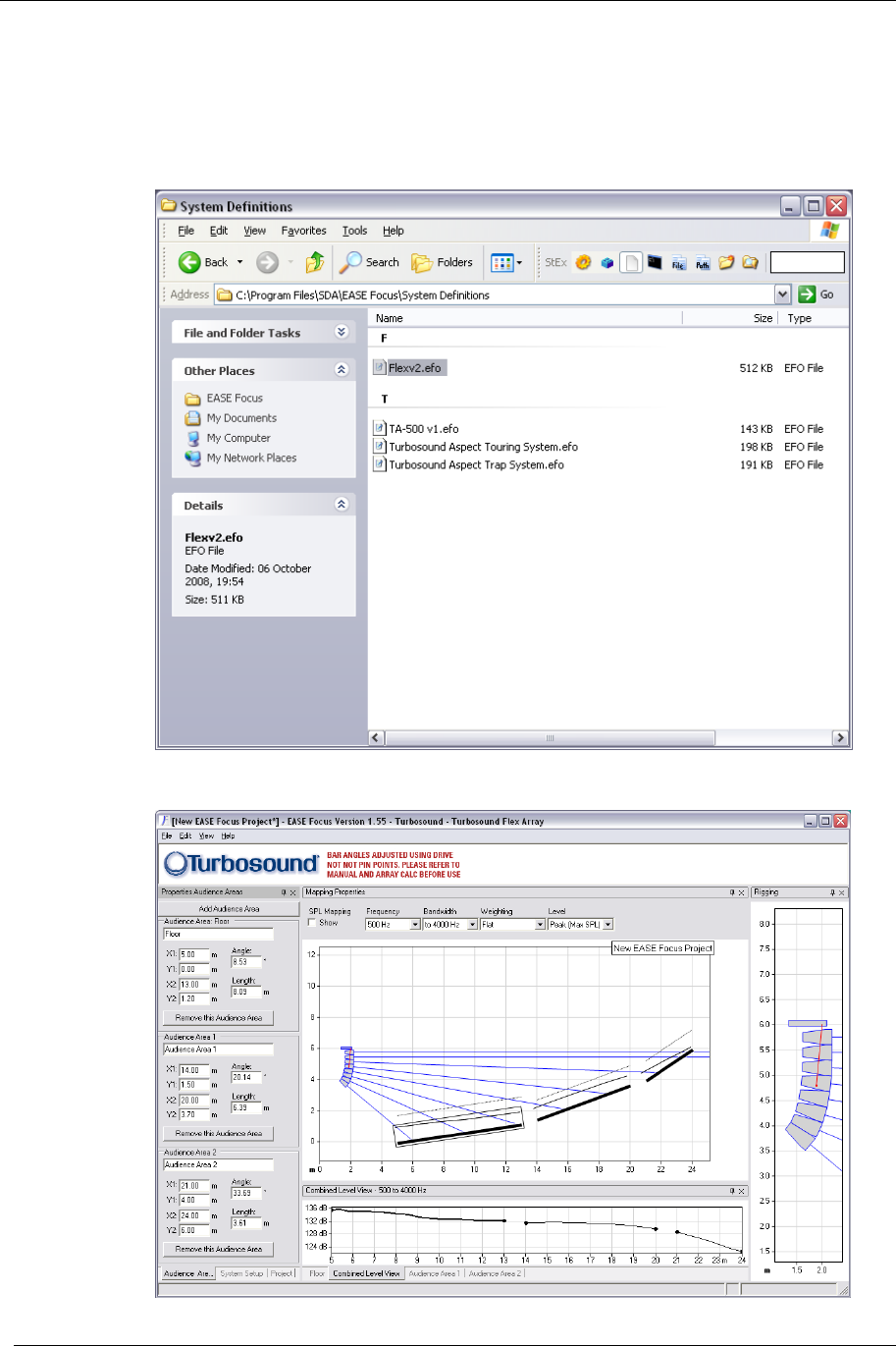
Task: Open Tools menu in Explorer
Action: click(x=355, y=231)
